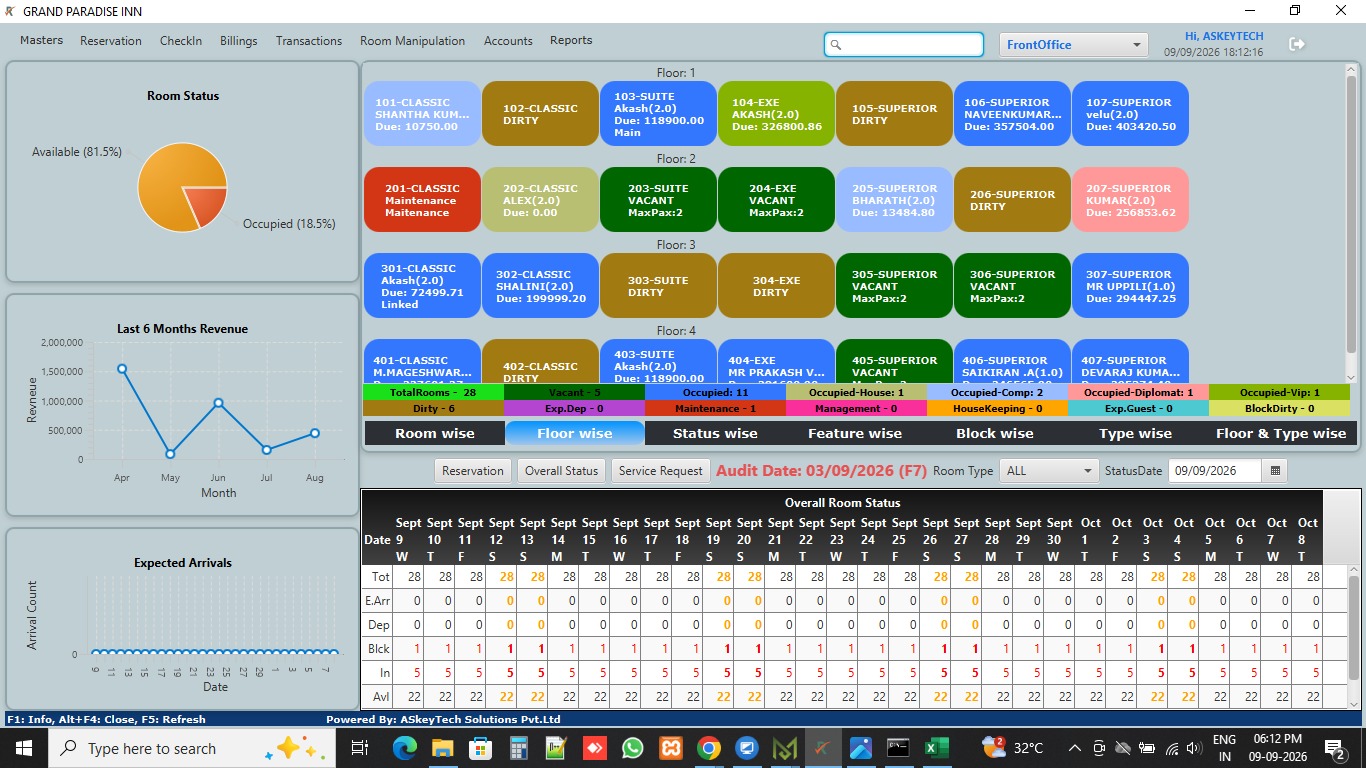Open the notification center icon
This screenshot has height=768, width=1366.
click(x=1334, y=748)
